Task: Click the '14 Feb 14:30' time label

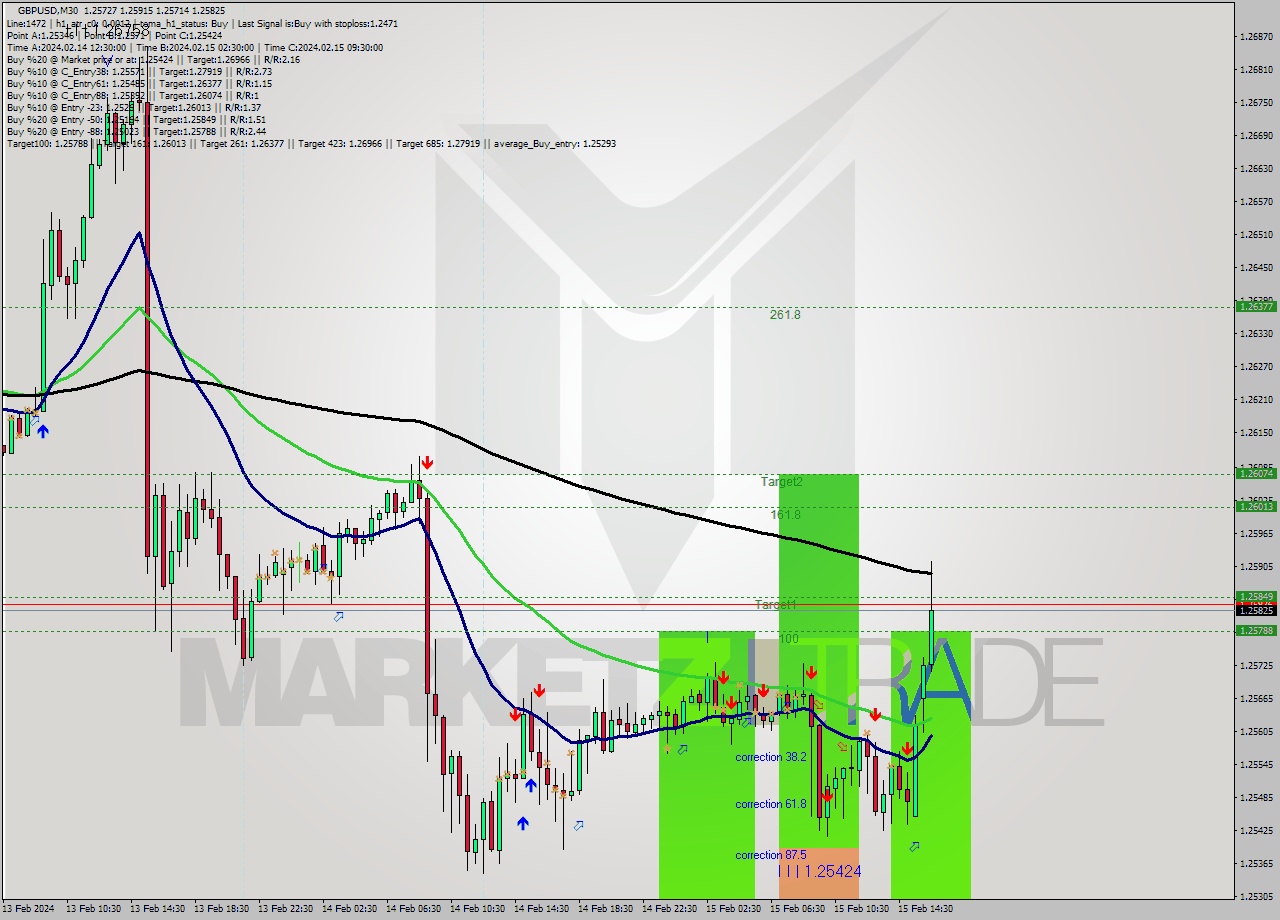Action: coord(541,909)
